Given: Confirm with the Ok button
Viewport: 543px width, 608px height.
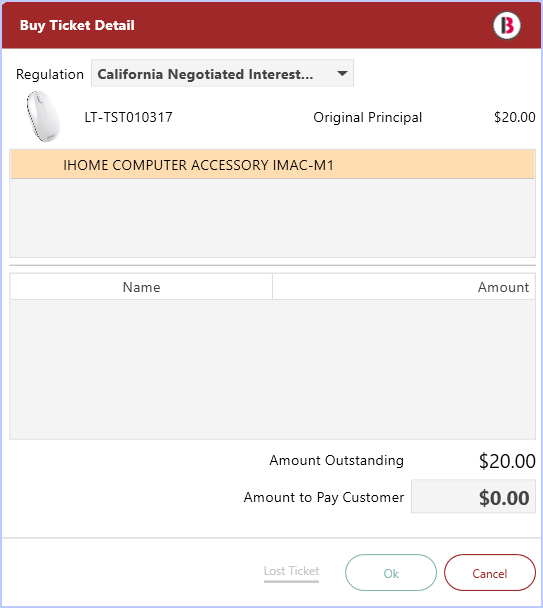Looking at the screenshot, I should [x=391, y=573].
